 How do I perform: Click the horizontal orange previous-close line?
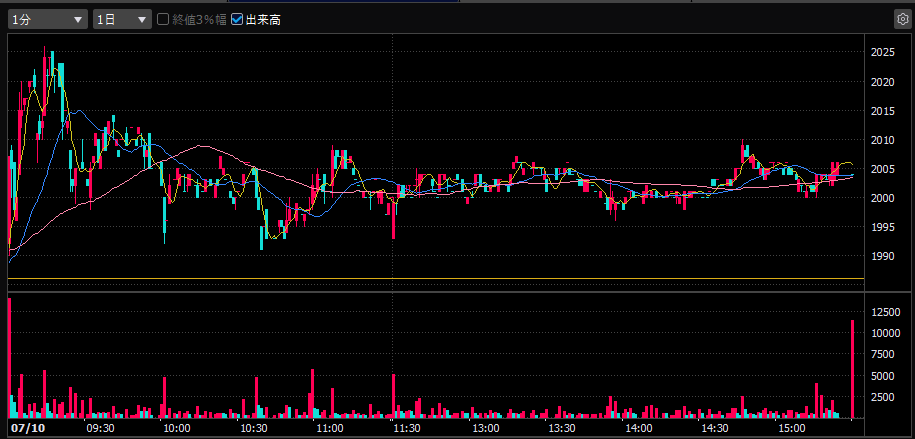(x=436, y=278)
